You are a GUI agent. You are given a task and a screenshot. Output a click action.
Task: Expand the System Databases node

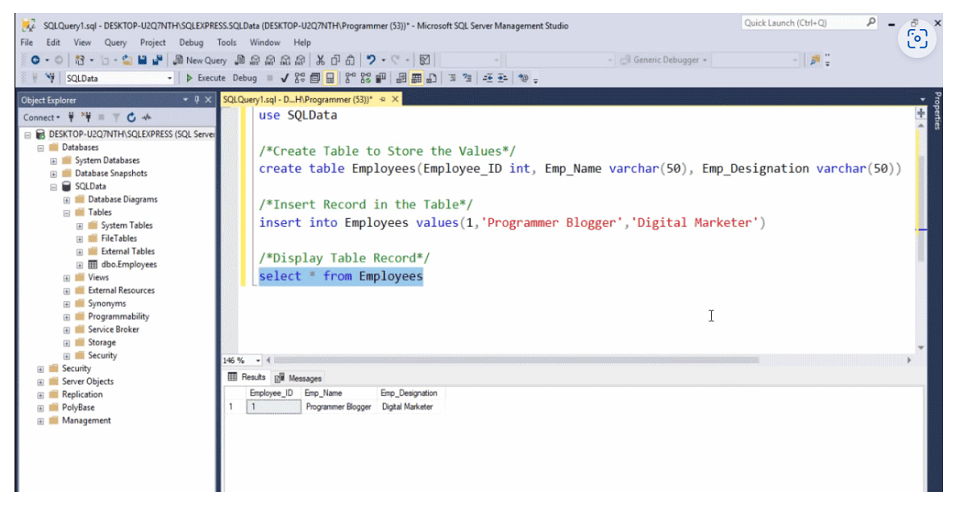pos(53,161)
